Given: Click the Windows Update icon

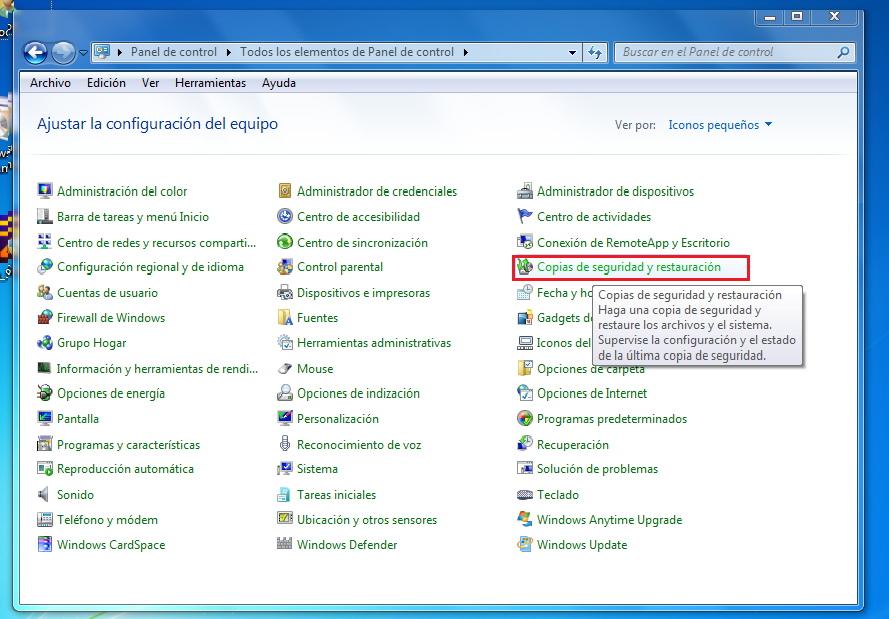Looking at the screenshot, I should [525, 544].
